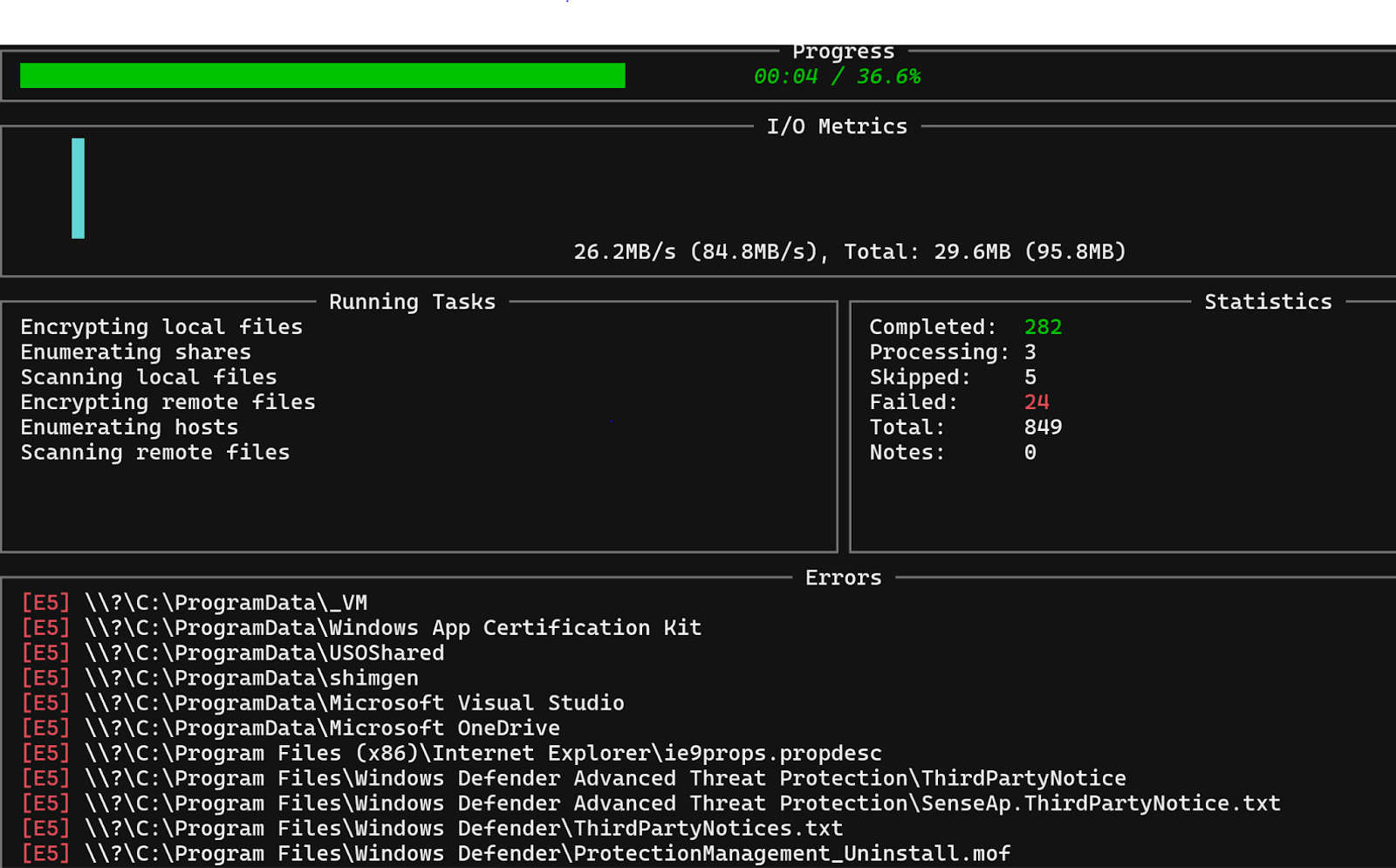Click the ThirdPartyNotices.txt error line
The image size is (1396, 868).
pyautogui.click(x=431, y=828)
